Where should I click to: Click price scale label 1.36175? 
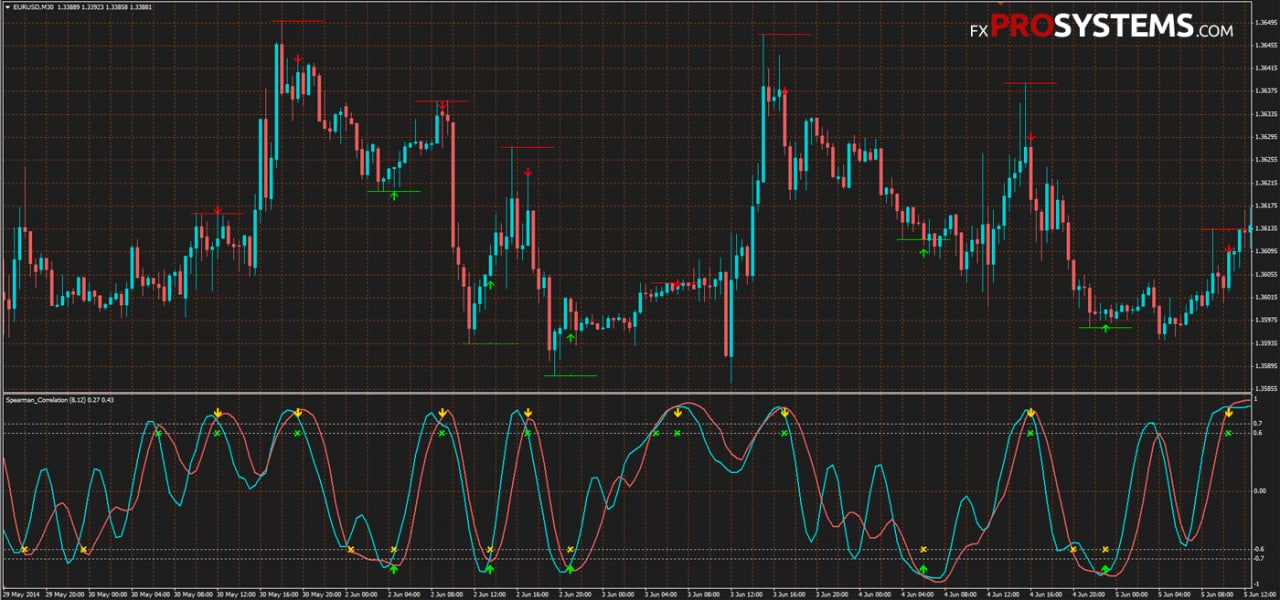[1265, 206]
